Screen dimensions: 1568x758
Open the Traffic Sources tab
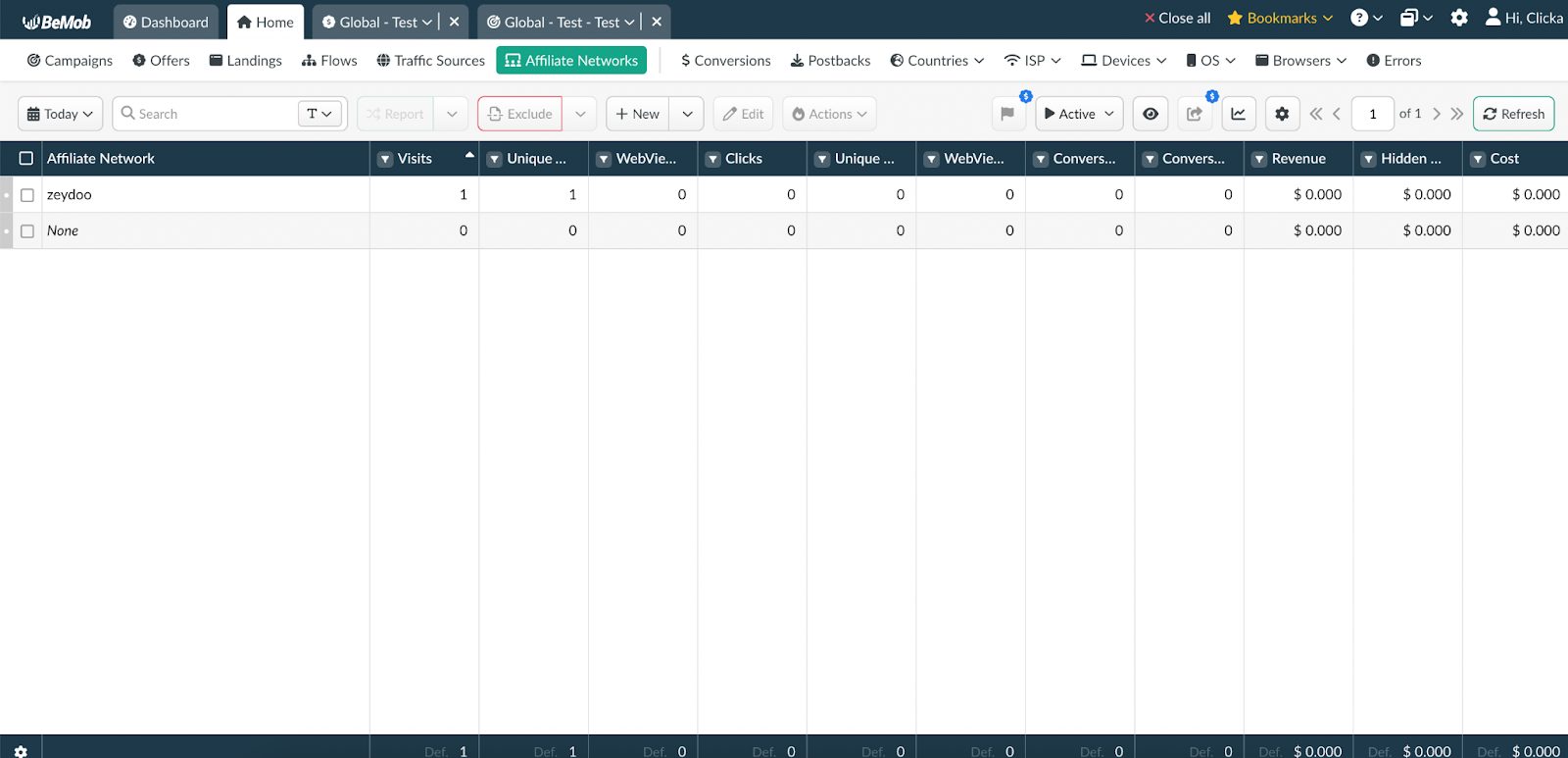point(430,61)
